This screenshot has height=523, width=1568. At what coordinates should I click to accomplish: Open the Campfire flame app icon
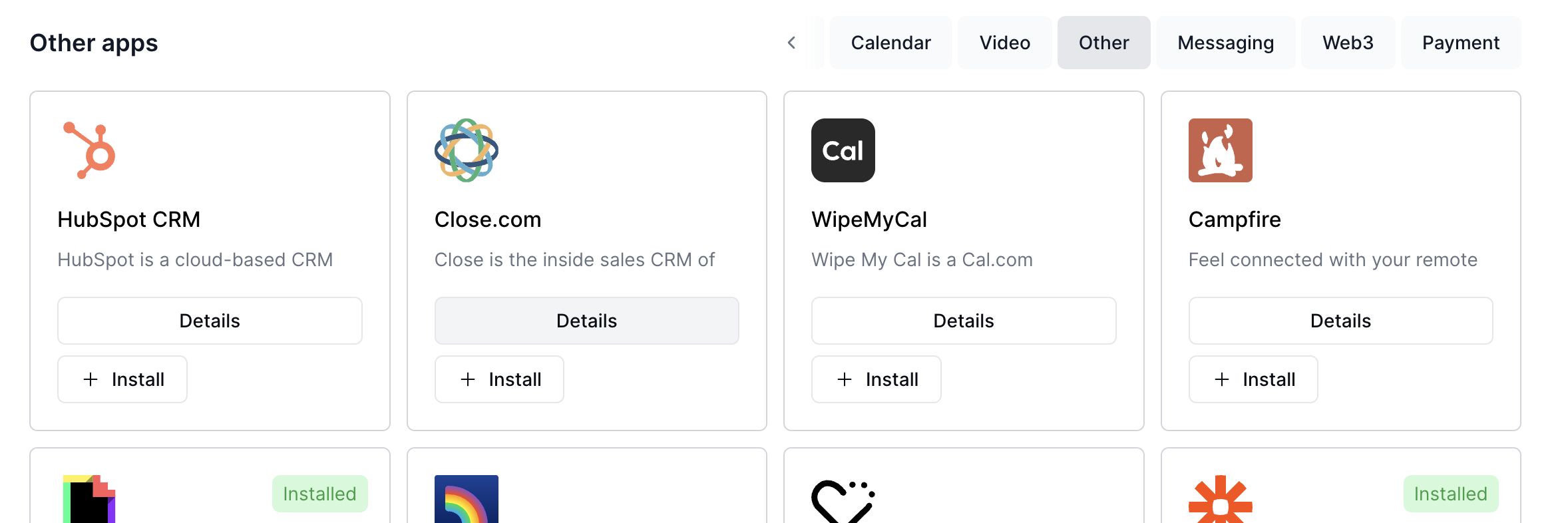point(1221,150)
